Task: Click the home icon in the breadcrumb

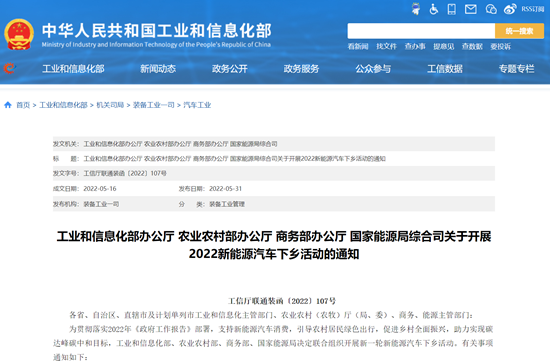Action: click(x=8, y=105)
